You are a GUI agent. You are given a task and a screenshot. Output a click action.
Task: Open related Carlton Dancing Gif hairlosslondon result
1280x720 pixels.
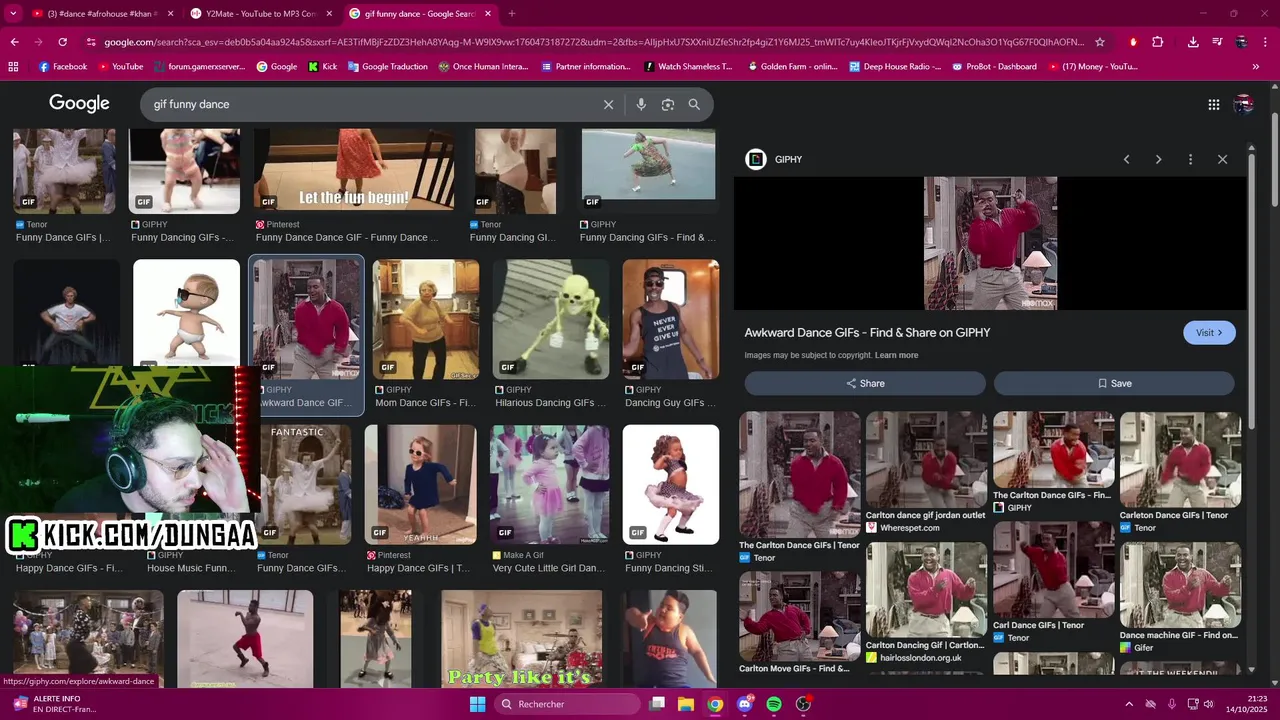pos(926,590)
